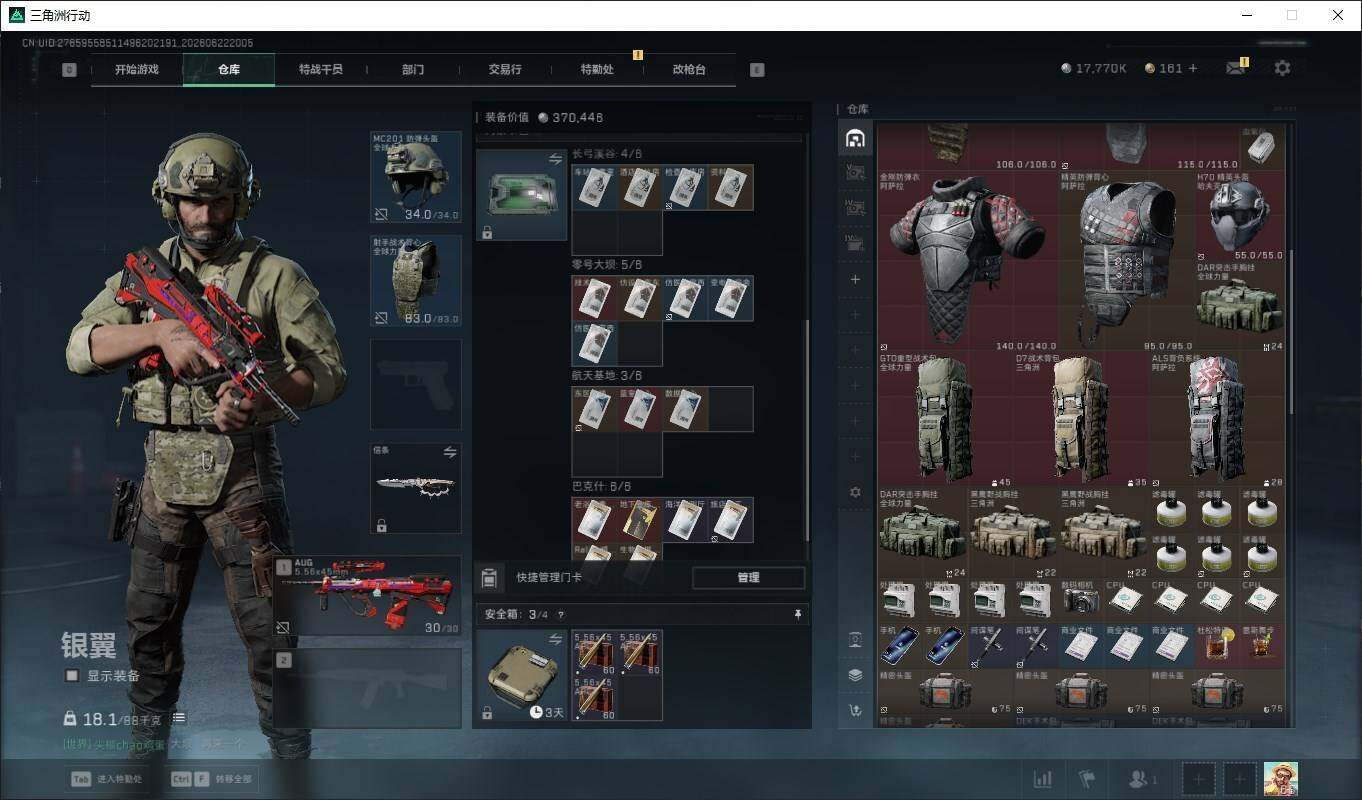Click the safe box help question mark
1362x800 pixels.
pos(560,615)
